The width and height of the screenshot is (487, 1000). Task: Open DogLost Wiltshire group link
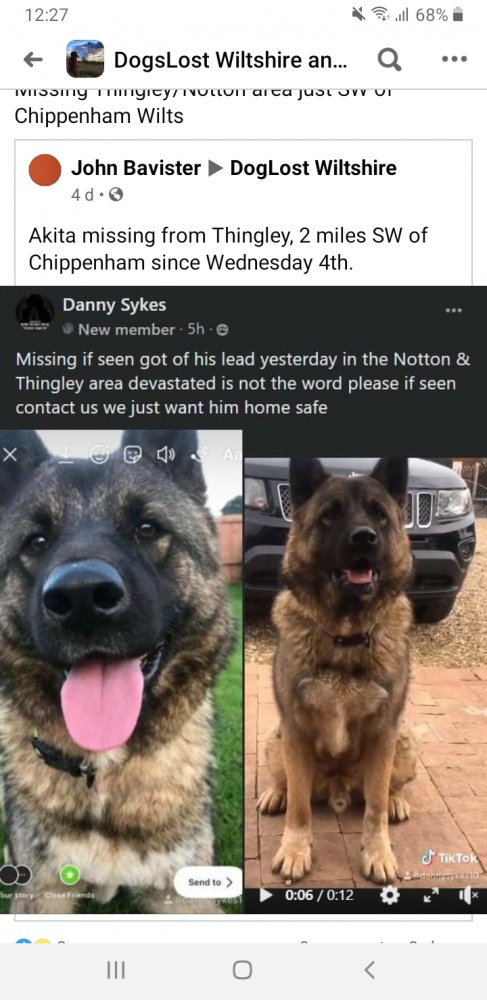pyautogui.click(x=313, y=168)
